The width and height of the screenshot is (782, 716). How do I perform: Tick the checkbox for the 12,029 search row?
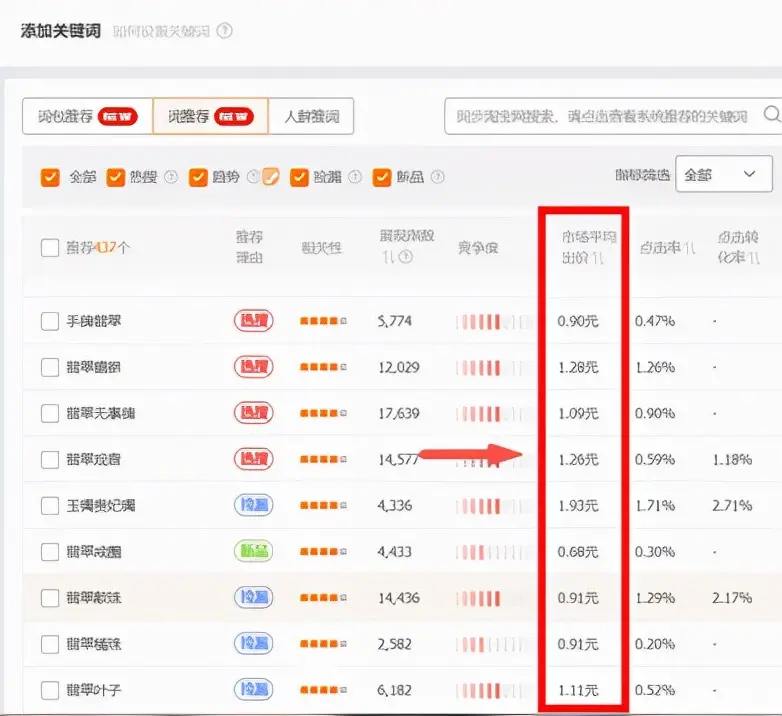pos(50,367)
